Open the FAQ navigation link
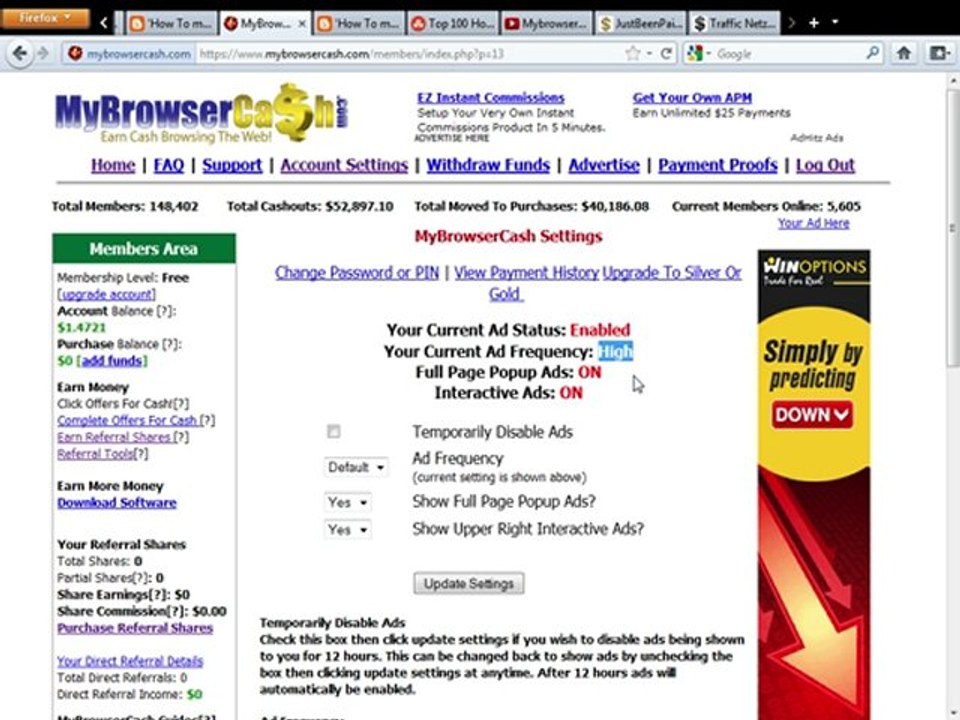This screenshot has height=720, width=960. click(168, 165)
